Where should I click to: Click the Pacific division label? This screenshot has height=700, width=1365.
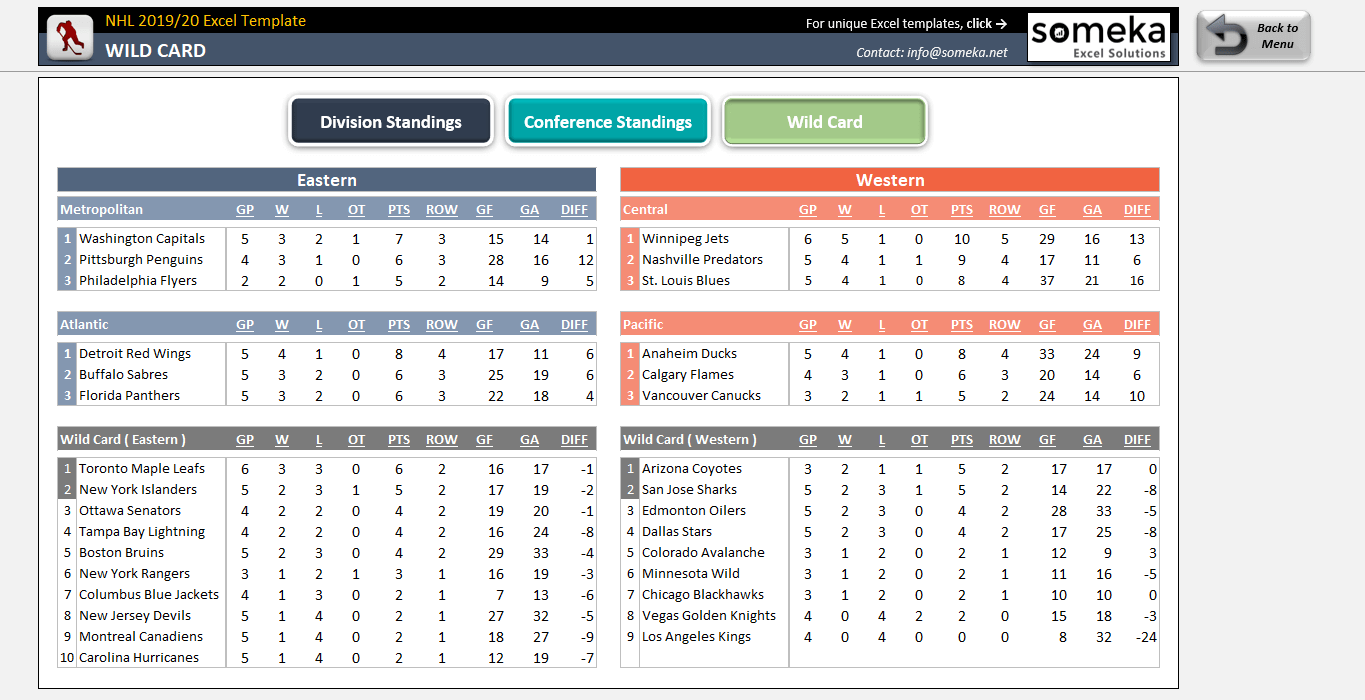coord(643,325)
